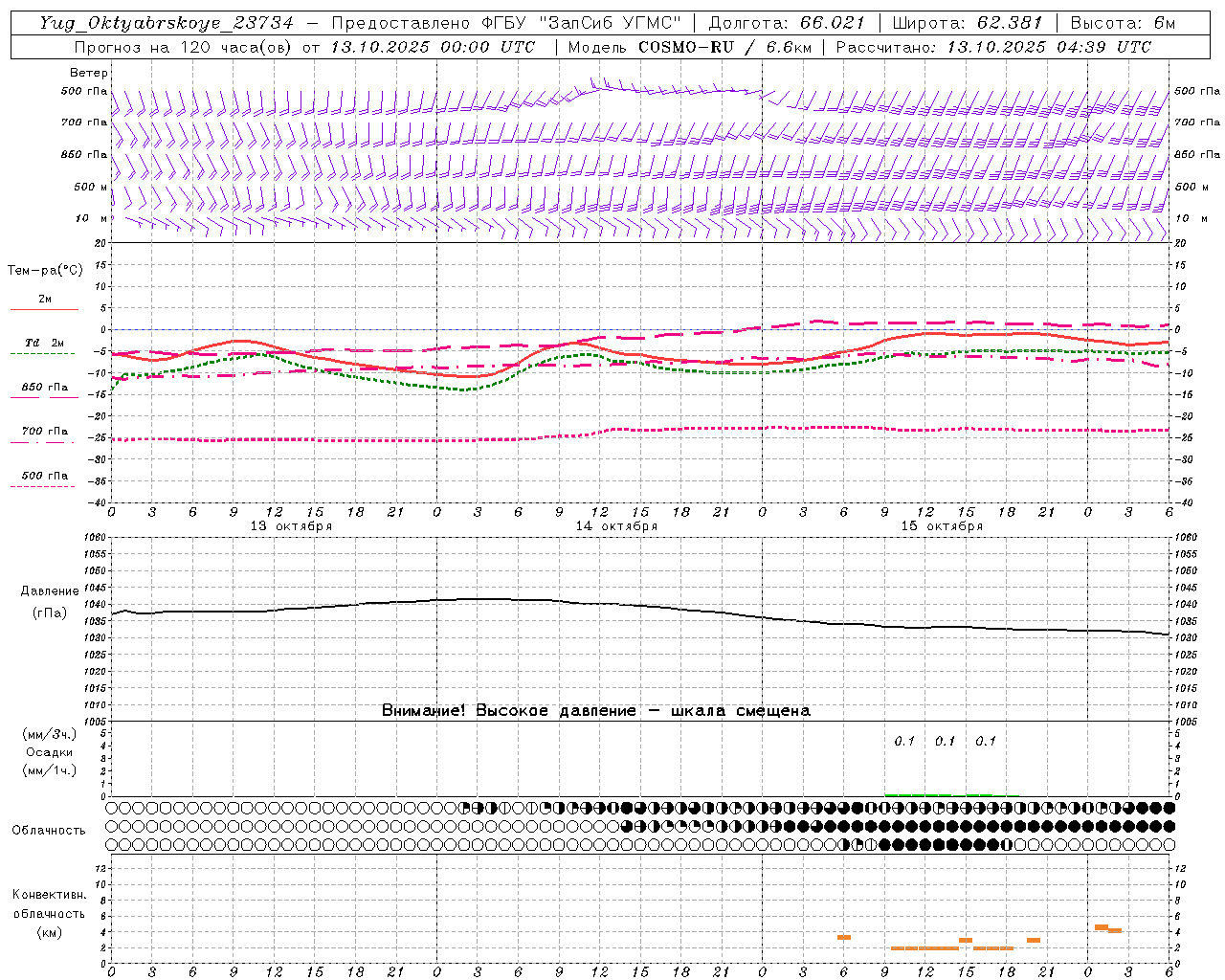
Task: Click the (мм/1ч.) precipitation unit label
Action: coord(50,770)
